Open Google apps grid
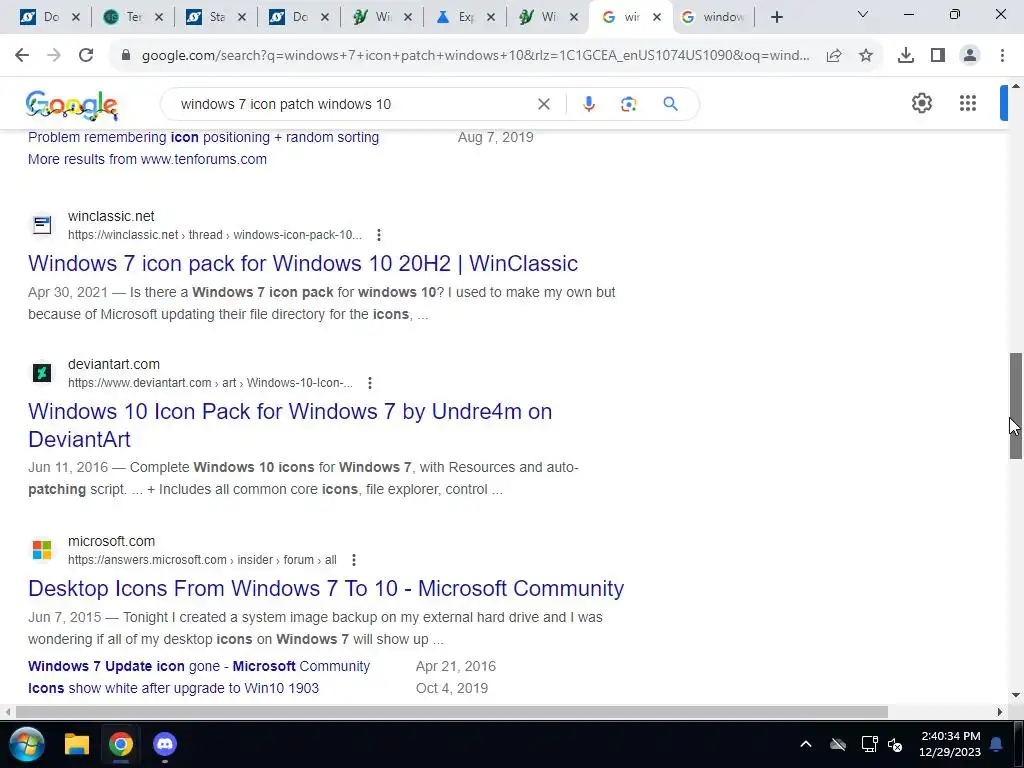 (x=968, y=103)
